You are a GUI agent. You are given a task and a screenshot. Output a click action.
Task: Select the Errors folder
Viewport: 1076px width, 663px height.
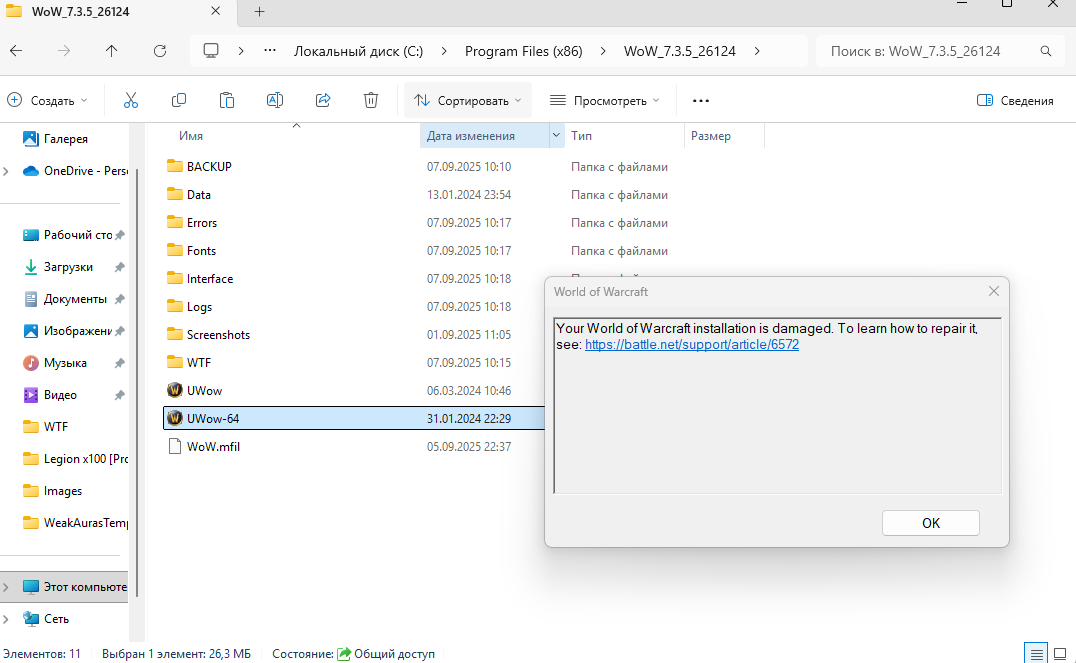click(x=202, y=222)
